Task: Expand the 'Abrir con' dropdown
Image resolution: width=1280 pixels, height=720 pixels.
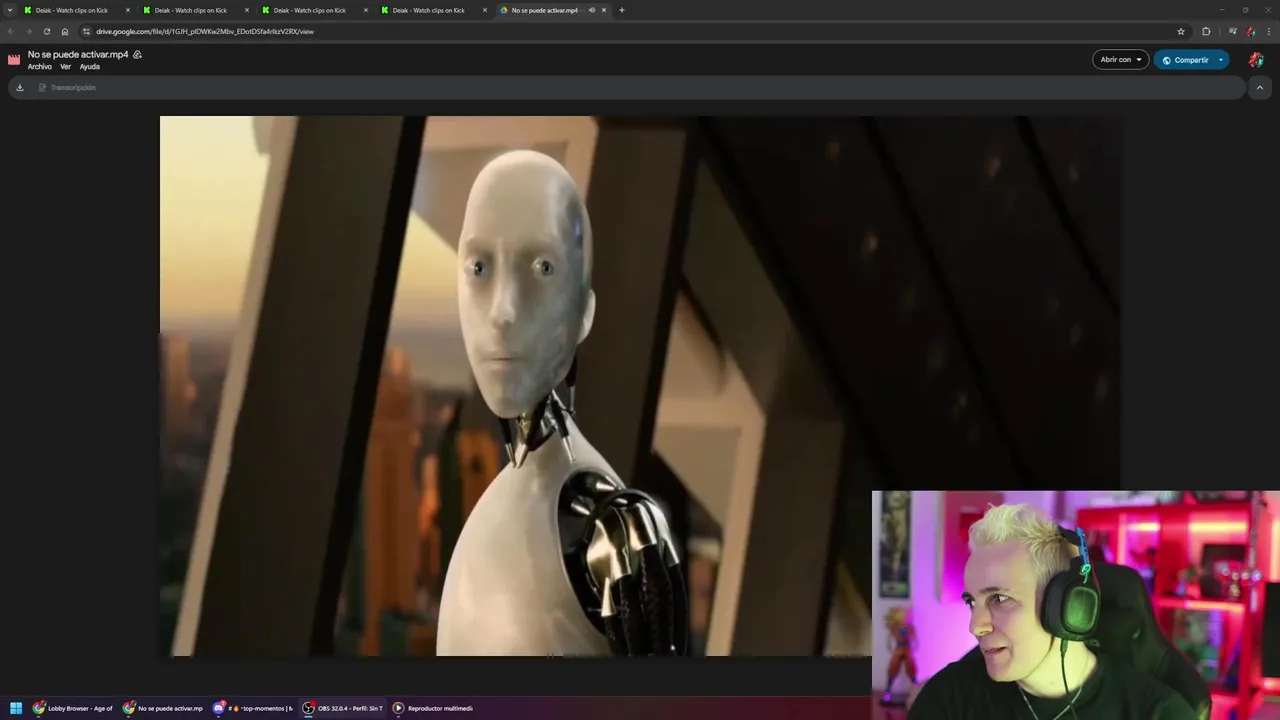Action: coord(1121,60)
